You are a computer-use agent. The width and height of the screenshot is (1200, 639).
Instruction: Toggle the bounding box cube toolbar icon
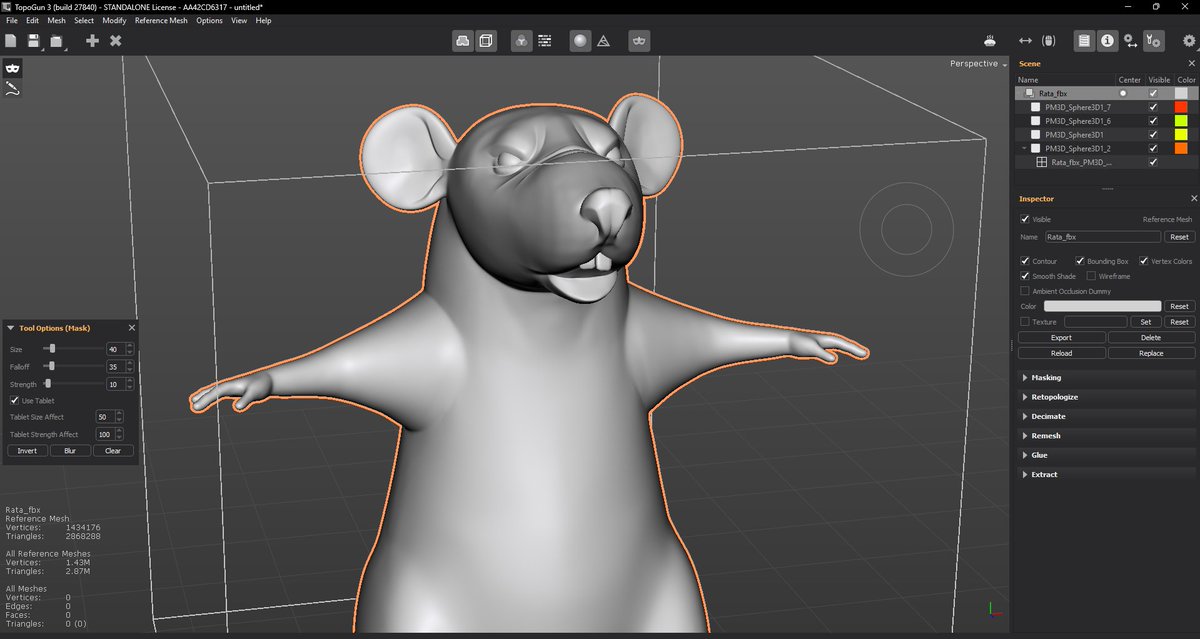coord(486,41)
